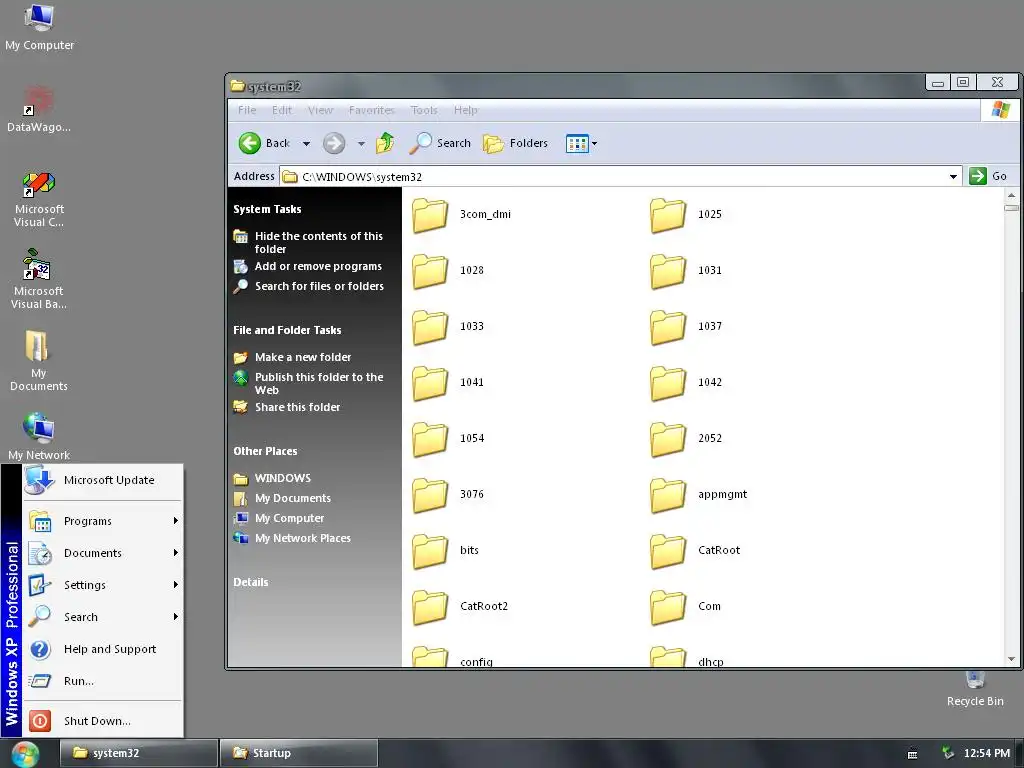
Task: Click the Start orb button
Action: click(25, 754)
